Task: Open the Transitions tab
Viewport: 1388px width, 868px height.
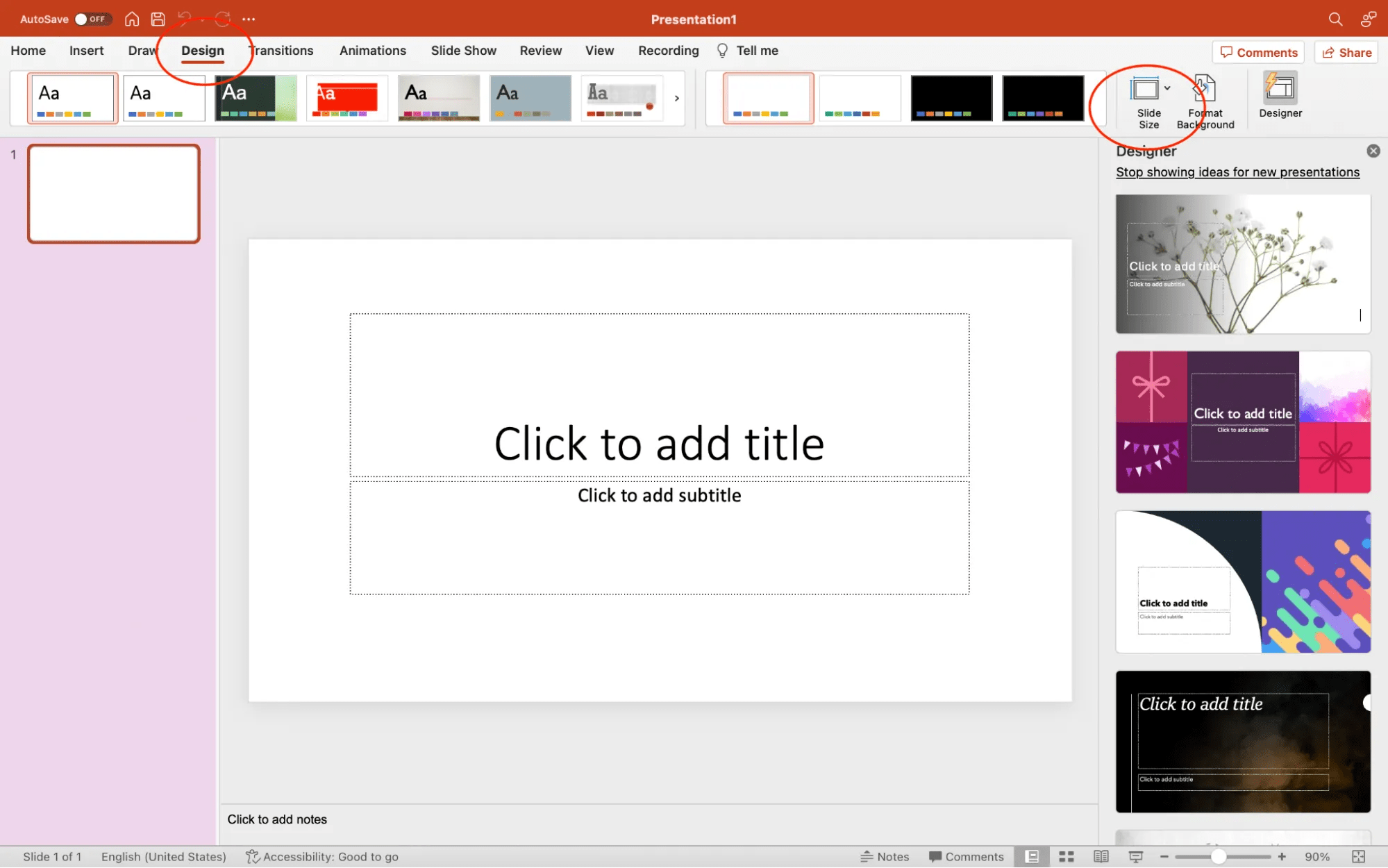Action: coord(281,51)
